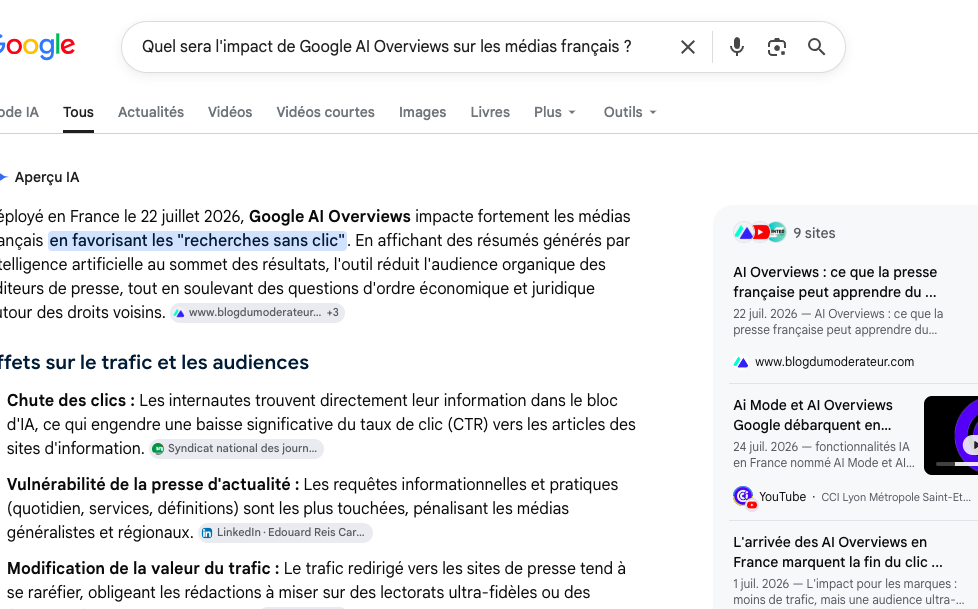This screenshot has height=609, width=978.
Task: Switch to the Tous tab
Action: [78, 112]
